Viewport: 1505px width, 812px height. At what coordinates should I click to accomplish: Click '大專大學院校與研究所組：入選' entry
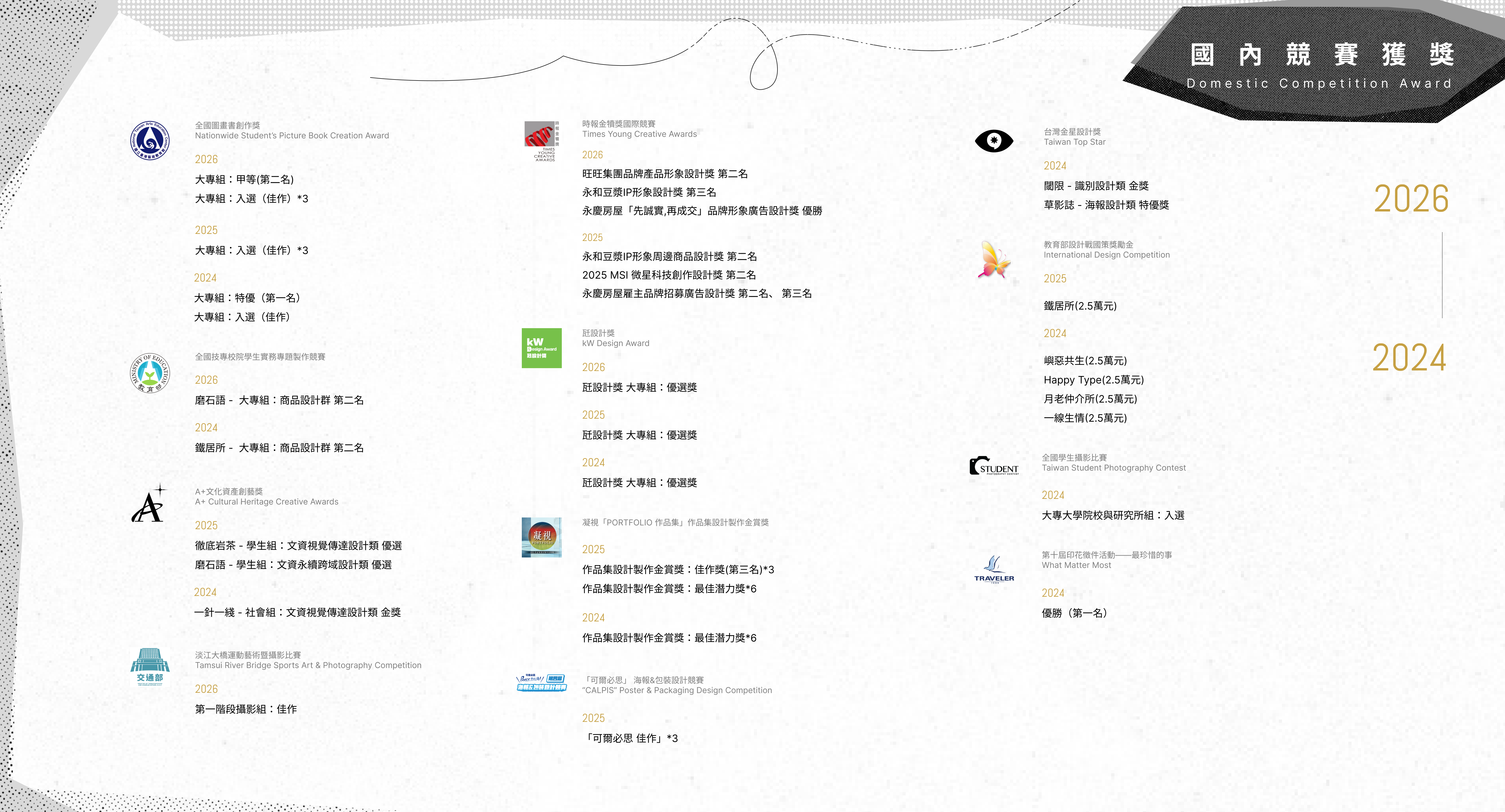[x=1113, y=515]
